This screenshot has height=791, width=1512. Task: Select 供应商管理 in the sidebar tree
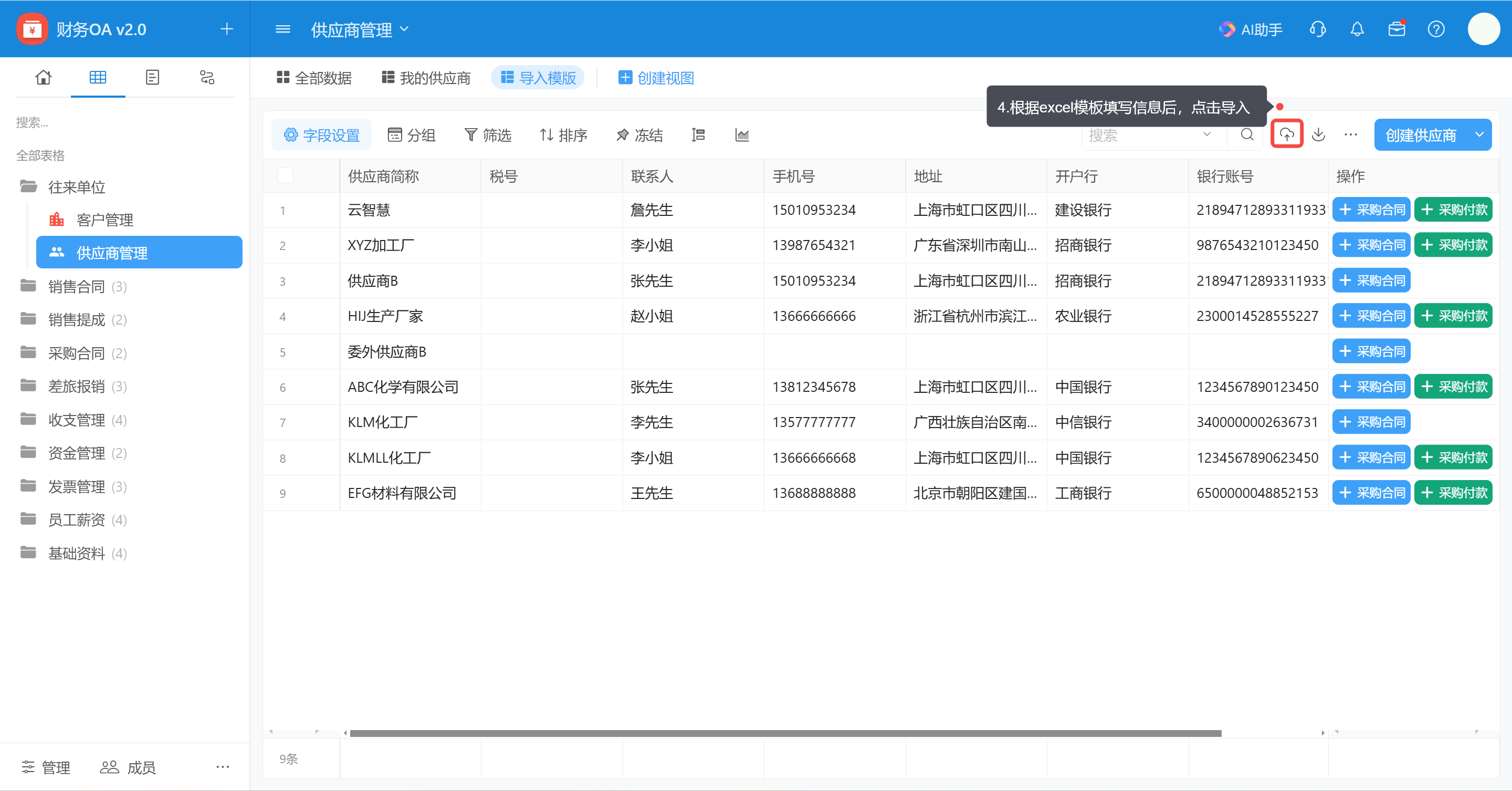pos(139,253)
